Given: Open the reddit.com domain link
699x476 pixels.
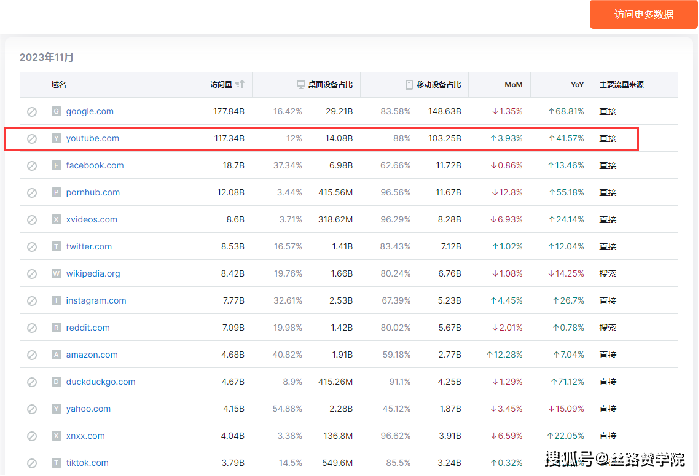Looking at the screenshot, I should click(x=87, y=328).
